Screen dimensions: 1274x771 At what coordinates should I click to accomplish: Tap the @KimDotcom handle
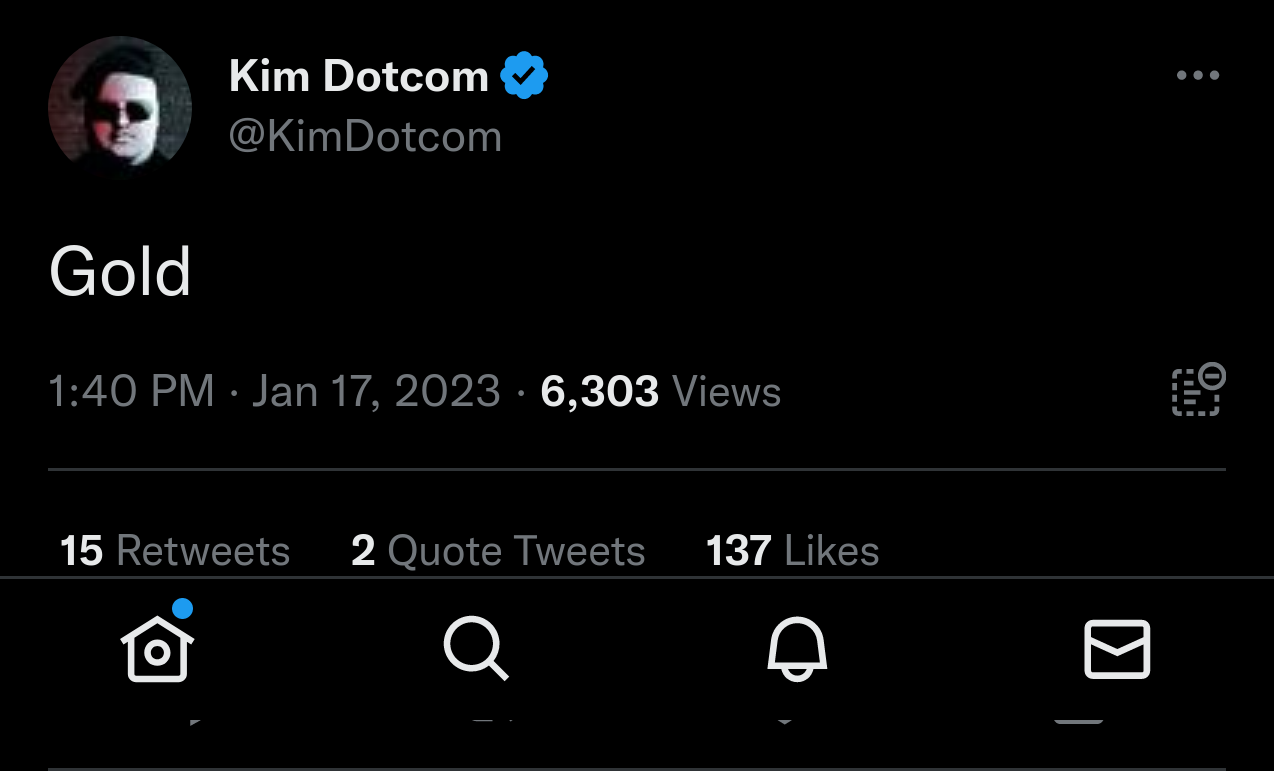(x=365, y=136)
